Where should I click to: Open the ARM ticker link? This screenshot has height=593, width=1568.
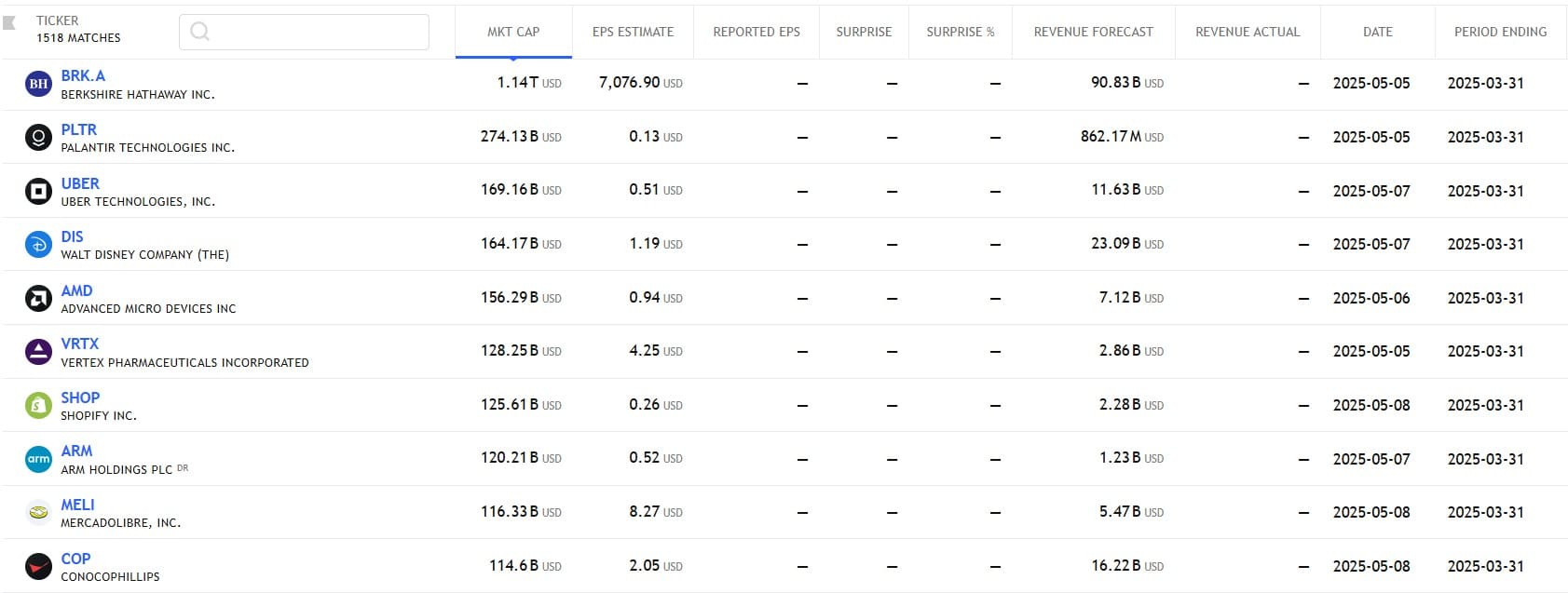coord(76,451)
